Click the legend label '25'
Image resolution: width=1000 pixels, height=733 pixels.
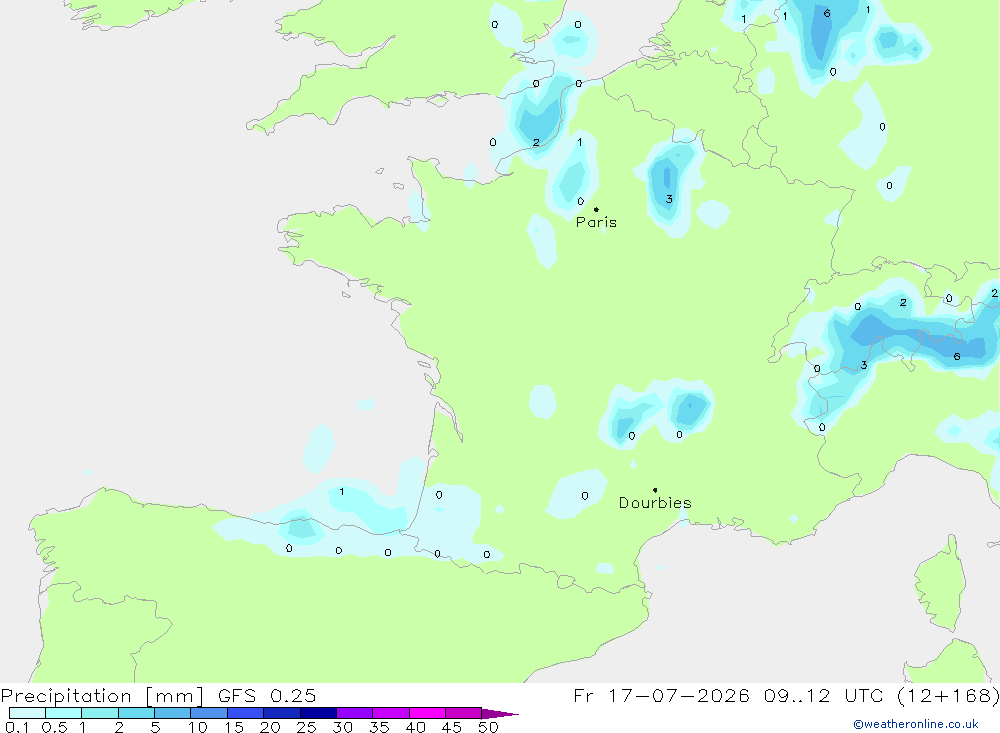[306, 727]
